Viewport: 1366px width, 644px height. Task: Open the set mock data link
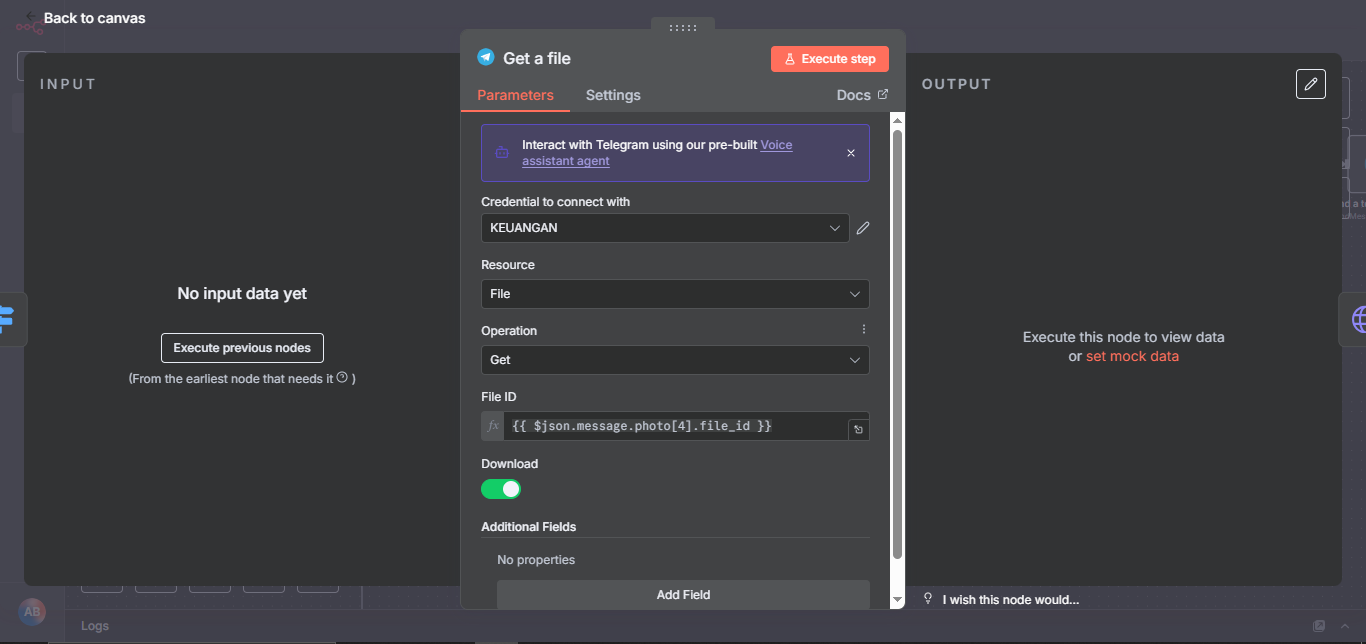(1132, 356)
